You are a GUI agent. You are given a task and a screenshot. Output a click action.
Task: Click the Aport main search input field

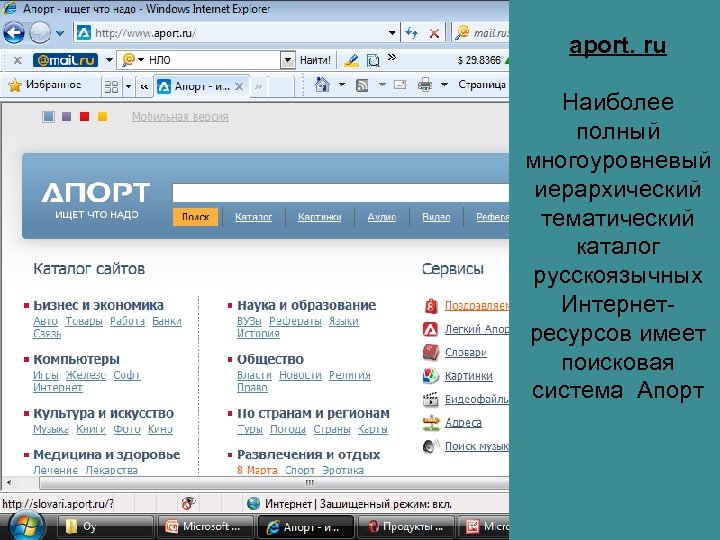pyautogui.click(x=340, y=193)
